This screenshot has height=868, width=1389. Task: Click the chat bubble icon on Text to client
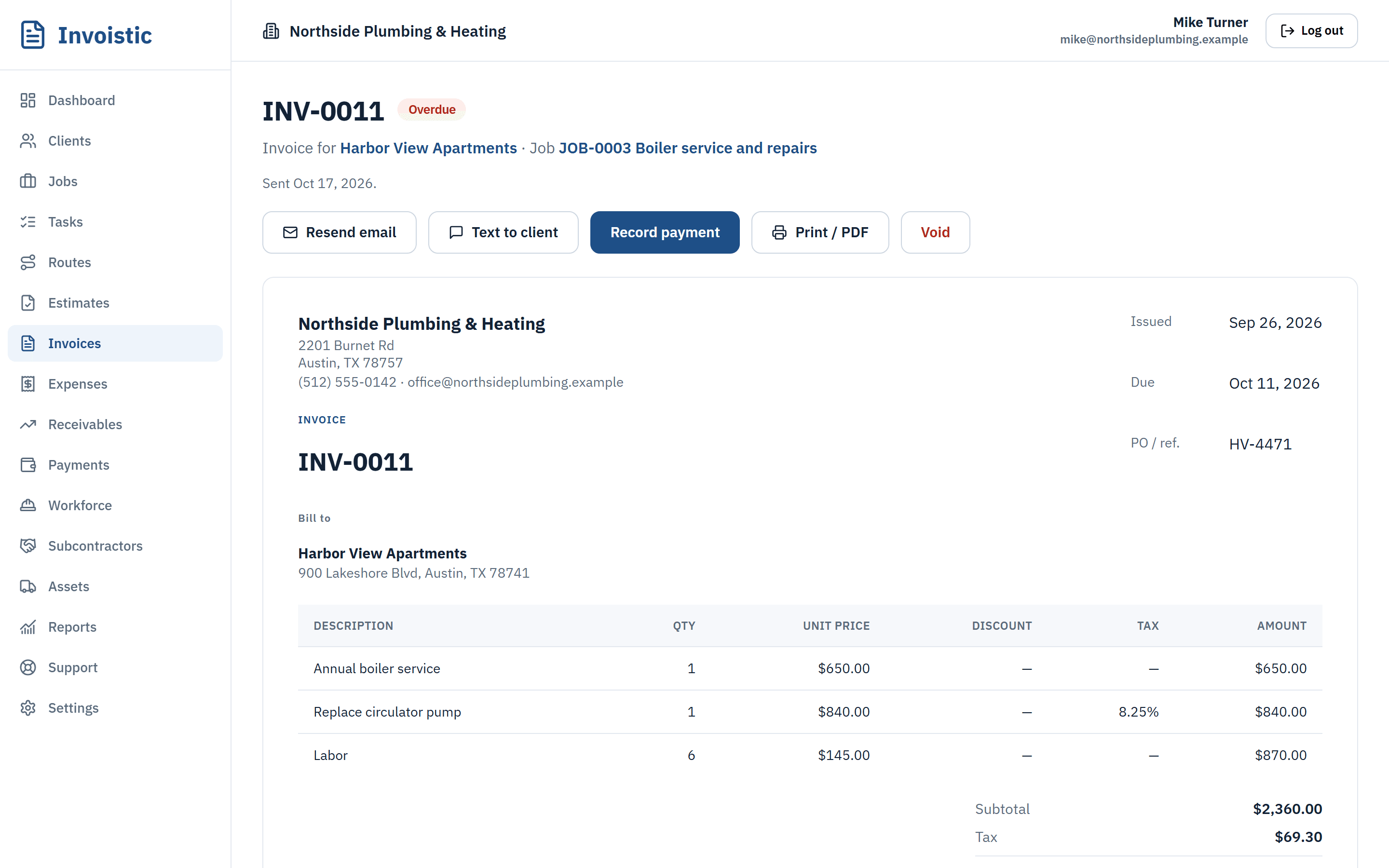pos(456,232)
